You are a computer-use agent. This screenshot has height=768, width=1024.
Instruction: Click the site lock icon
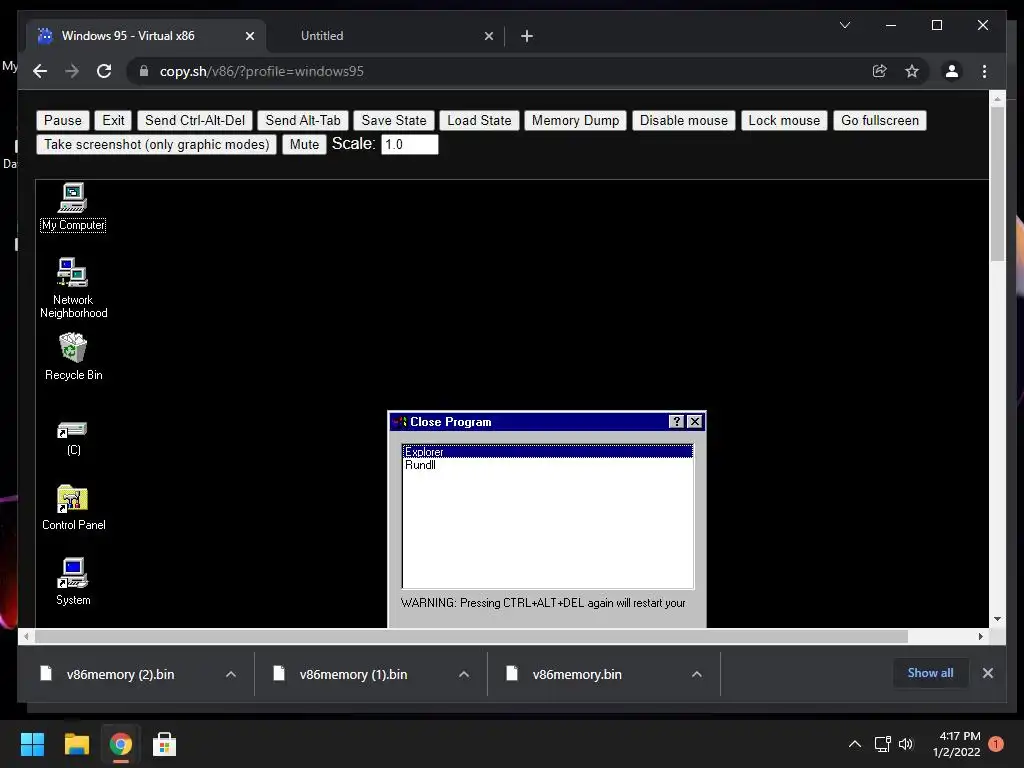pos(144,71)
